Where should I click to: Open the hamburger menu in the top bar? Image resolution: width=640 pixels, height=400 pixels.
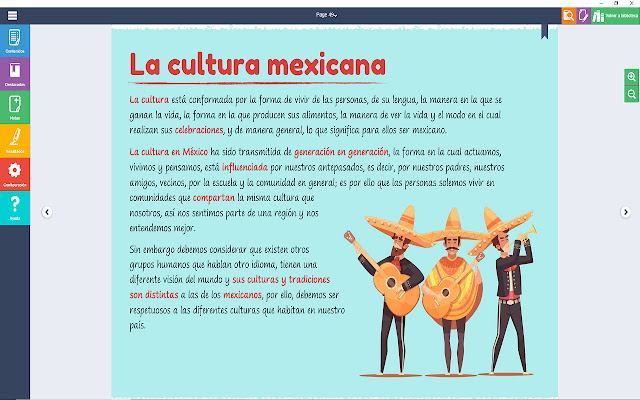13,16
